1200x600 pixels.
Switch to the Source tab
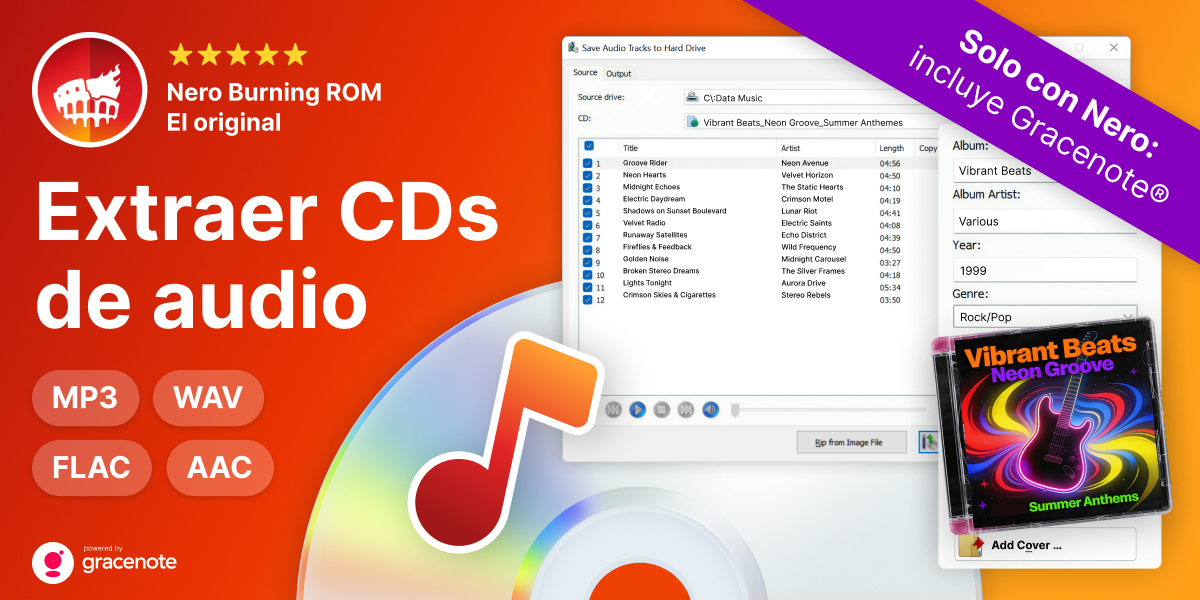click(585, 73)
